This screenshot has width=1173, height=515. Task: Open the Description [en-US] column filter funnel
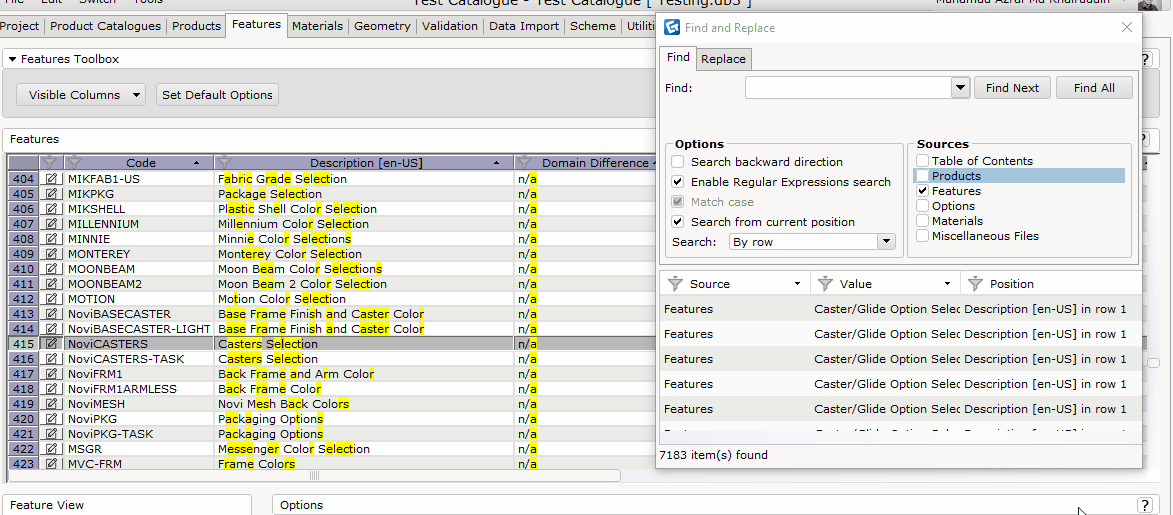224,162
